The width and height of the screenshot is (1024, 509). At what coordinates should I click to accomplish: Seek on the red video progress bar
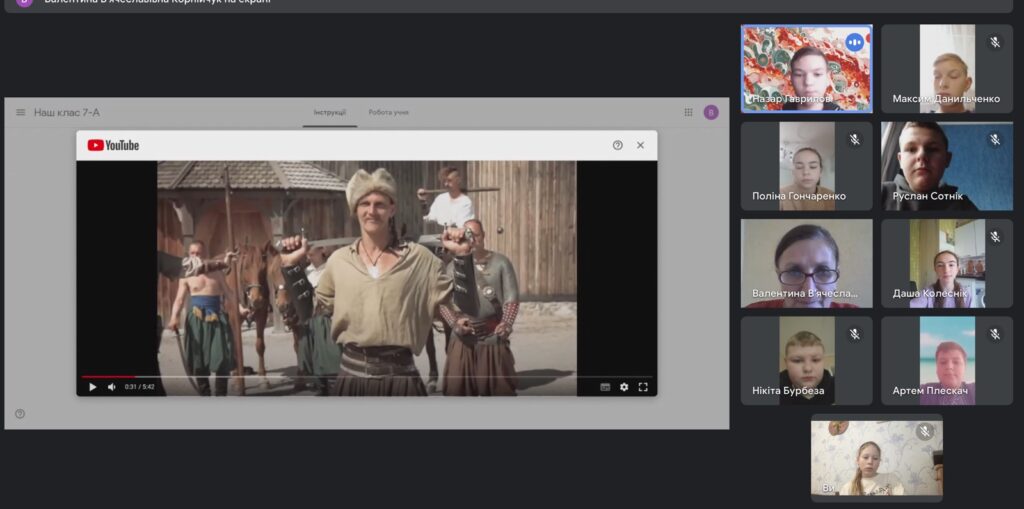point(366,377)
